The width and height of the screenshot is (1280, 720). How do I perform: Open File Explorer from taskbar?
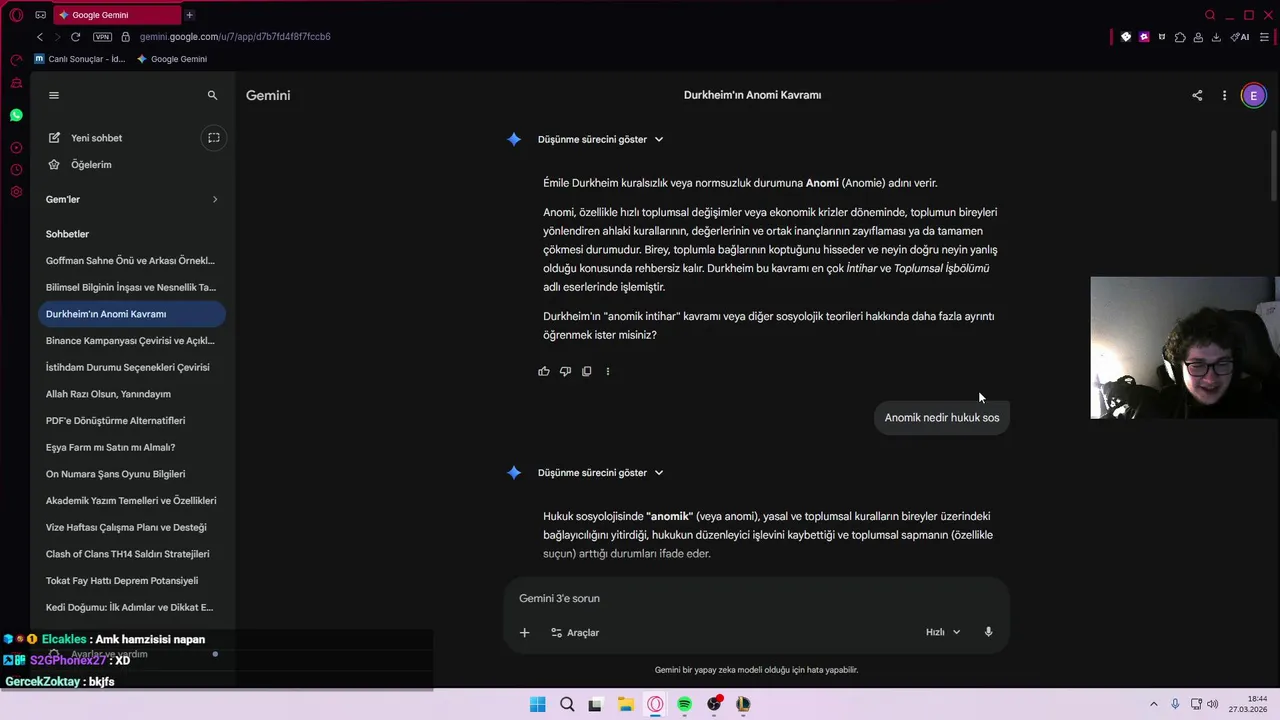(625, 704)
